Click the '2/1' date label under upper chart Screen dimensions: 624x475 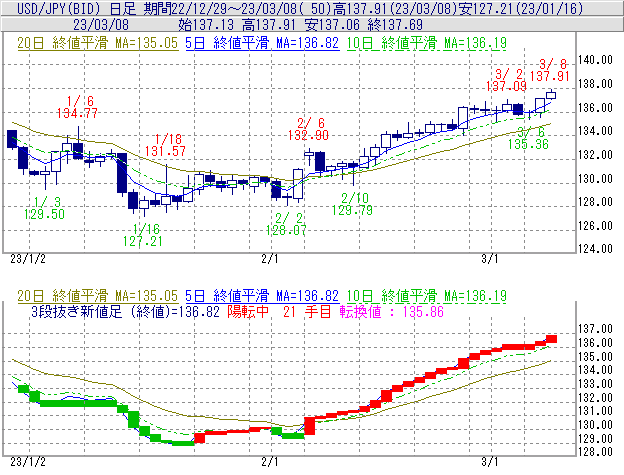pyautogui.click(x=270, y=259)
